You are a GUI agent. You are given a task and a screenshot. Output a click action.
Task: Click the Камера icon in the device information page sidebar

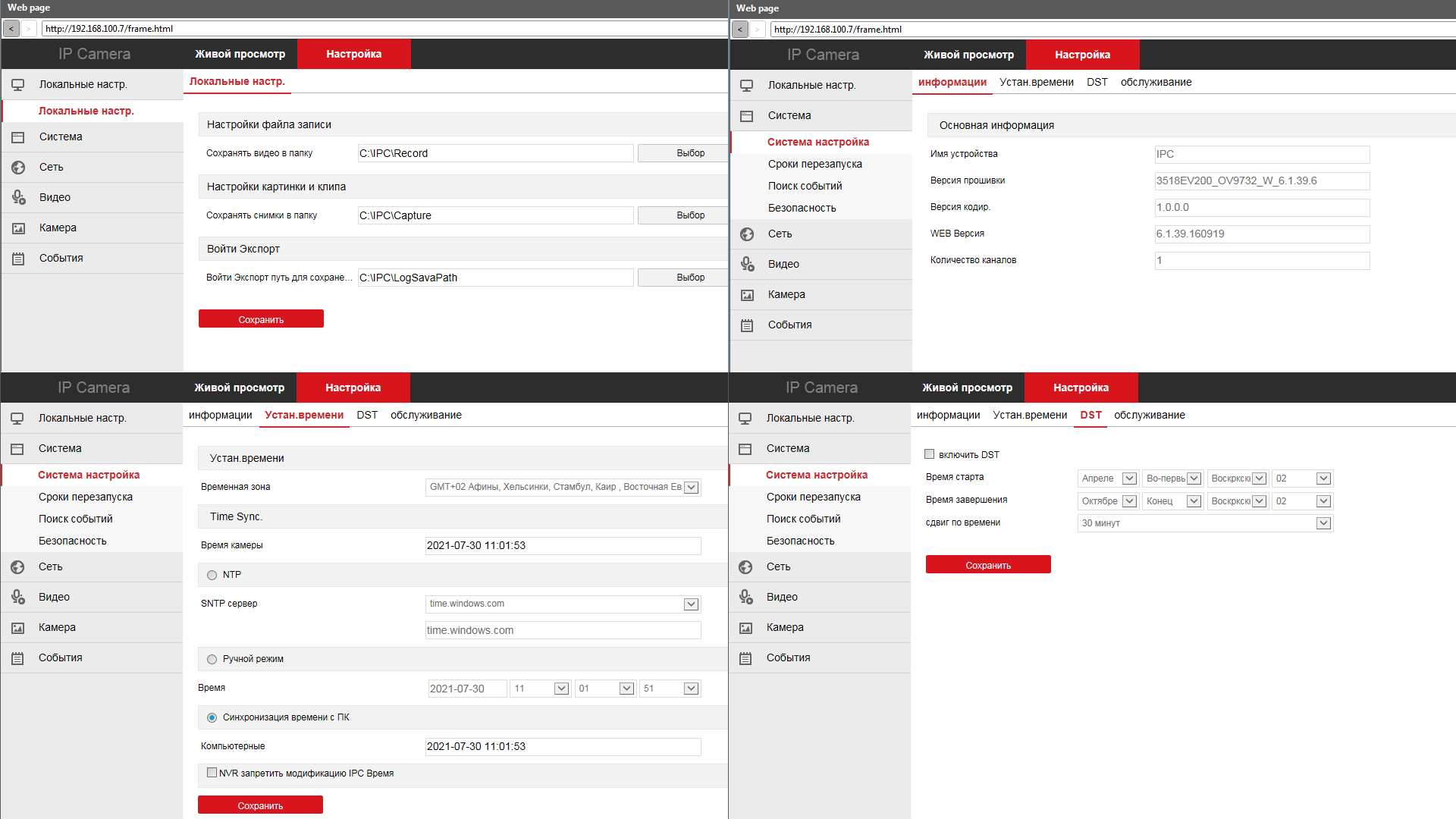click(747, 295)
